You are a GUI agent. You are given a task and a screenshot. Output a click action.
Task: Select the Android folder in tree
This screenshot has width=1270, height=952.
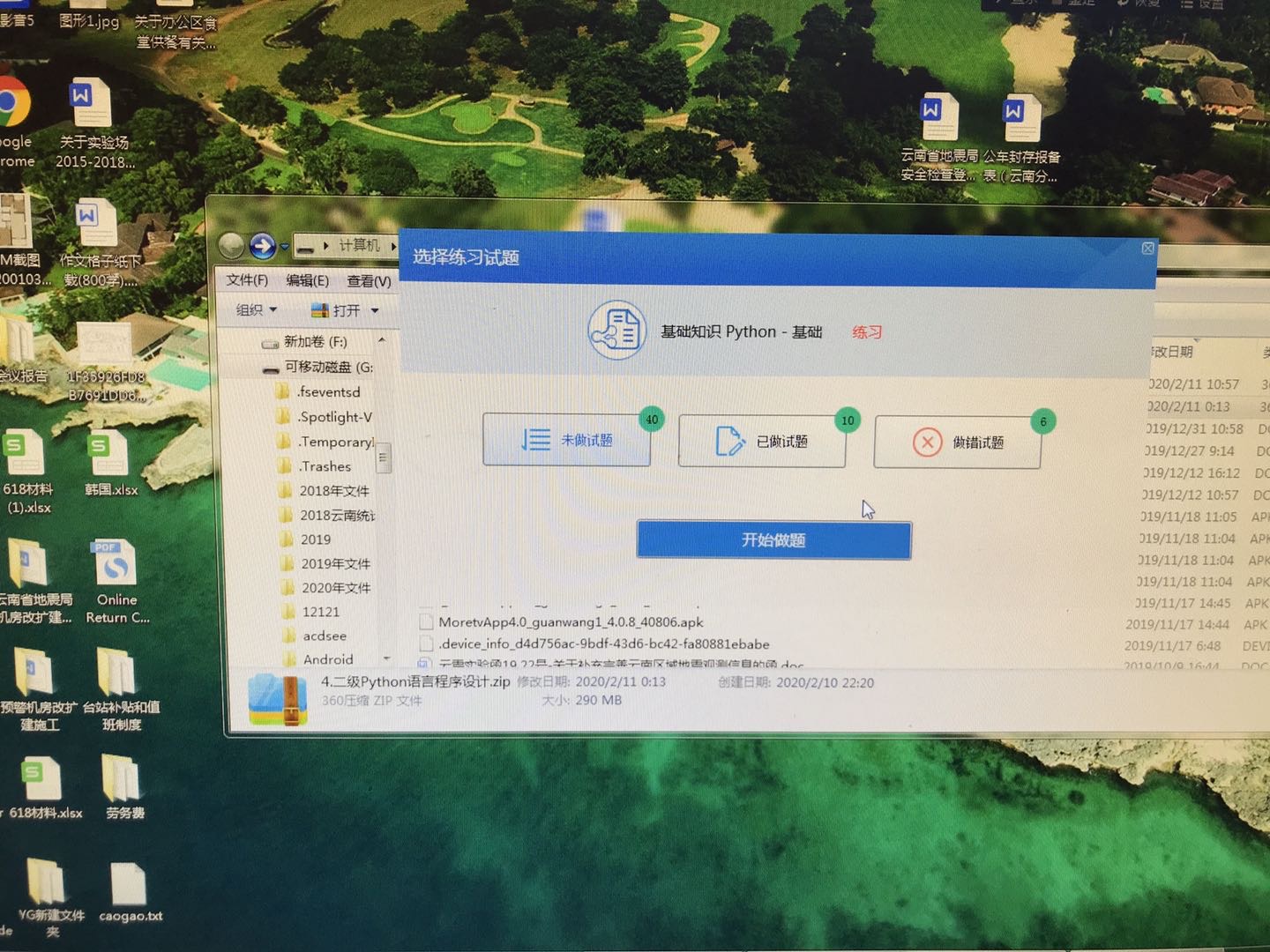pos(317,659)
